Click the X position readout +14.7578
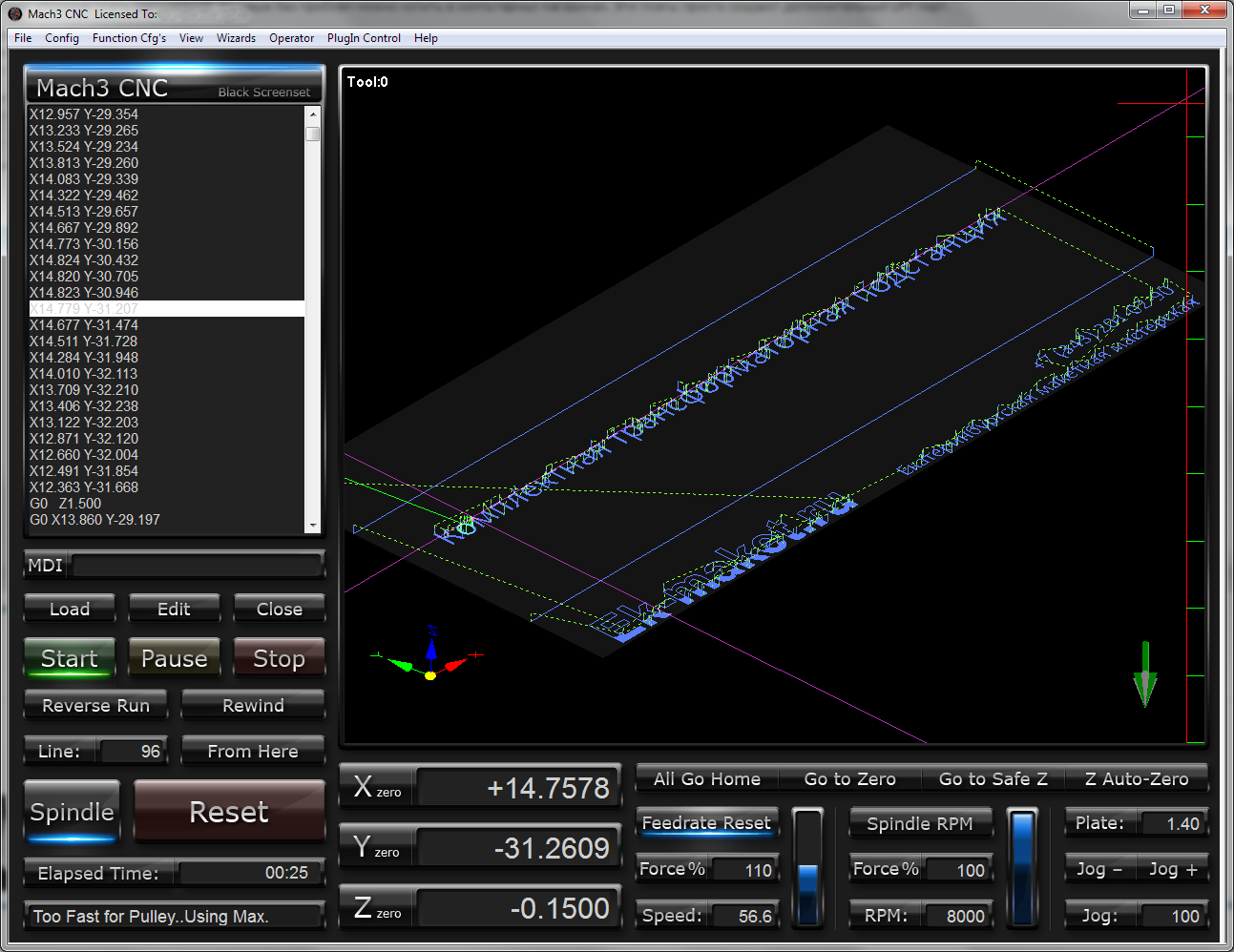The height and width of the screenshot is (952, 1234). 518,788
